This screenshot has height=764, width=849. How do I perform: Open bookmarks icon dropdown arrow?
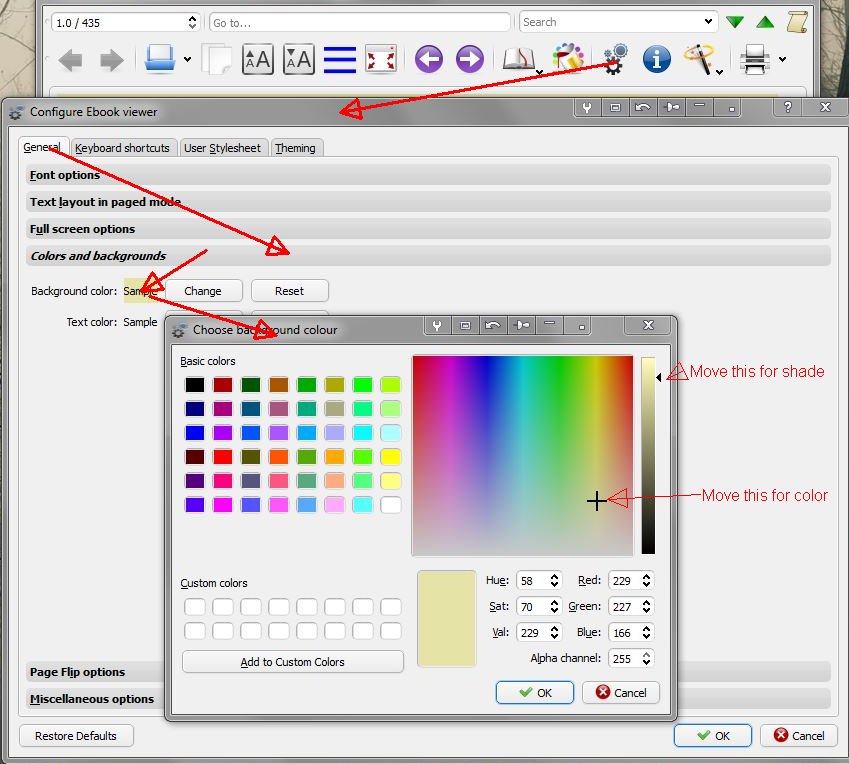(539, 71)
